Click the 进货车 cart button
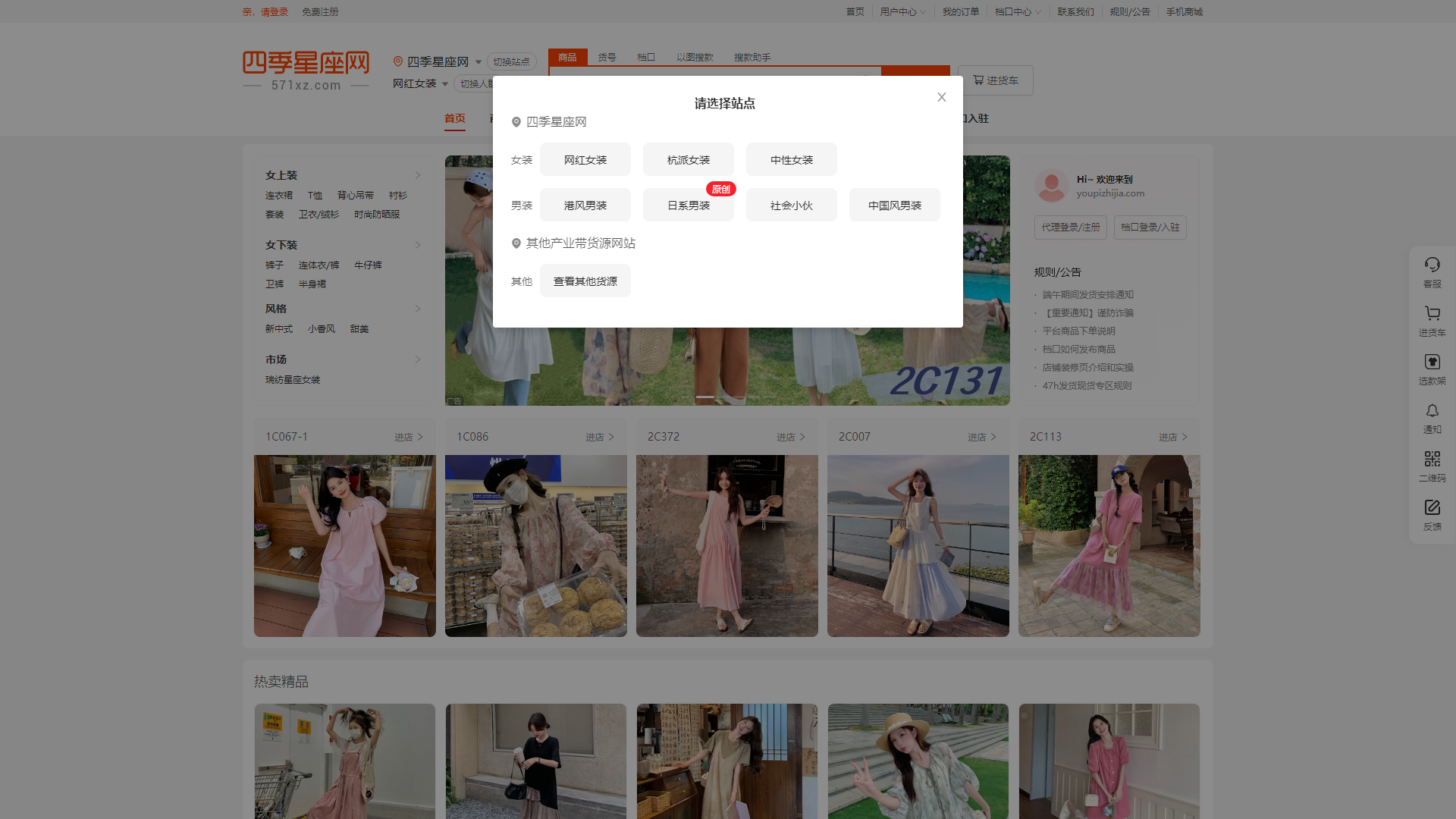 (x=995, y=80)
